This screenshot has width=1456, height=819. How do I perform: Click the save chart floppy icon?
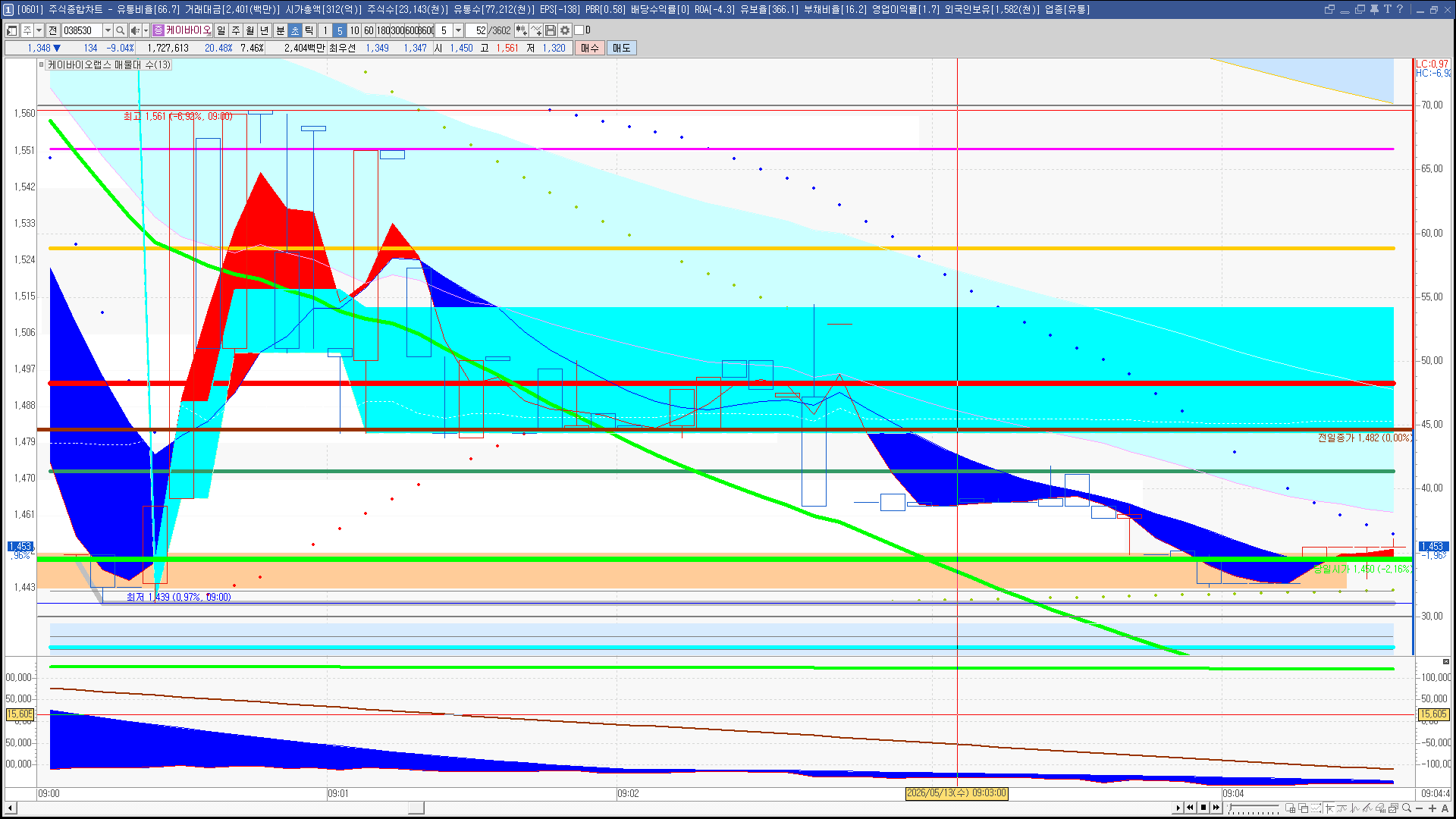tap(551, 30)
